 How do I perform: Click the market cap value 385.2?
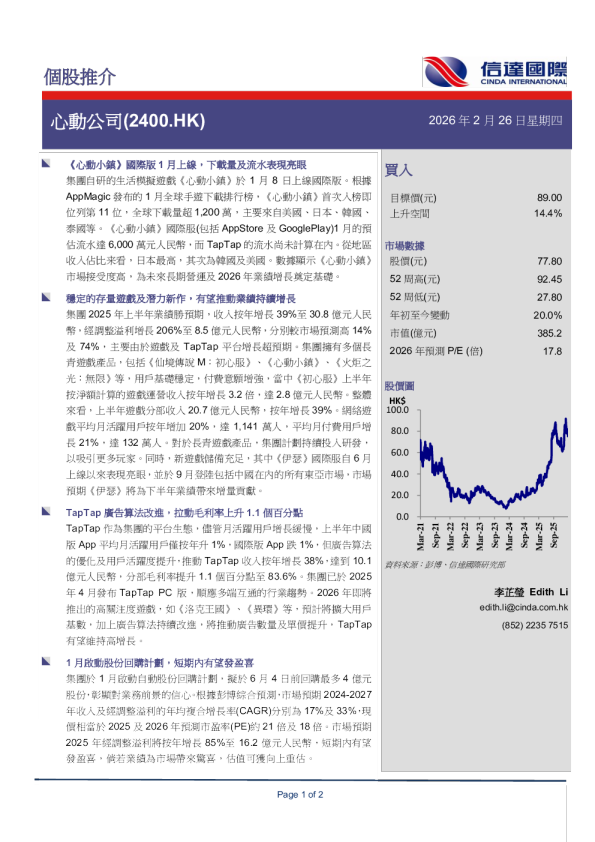[x=549, y=333]
